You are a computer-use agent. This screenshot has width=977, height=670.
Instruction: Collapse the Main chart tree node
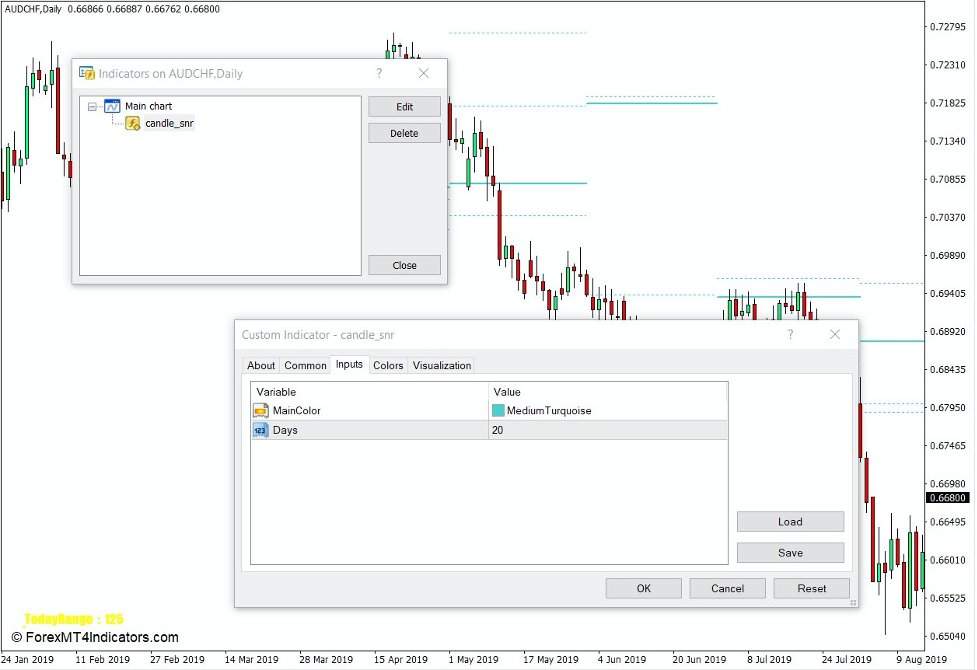[91, 106]
